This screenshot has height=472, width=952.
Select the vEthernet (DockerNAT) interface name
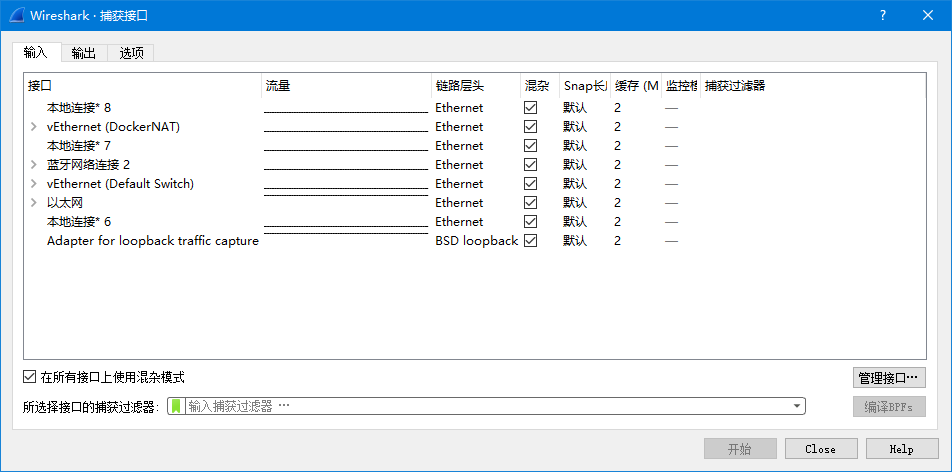114,127
